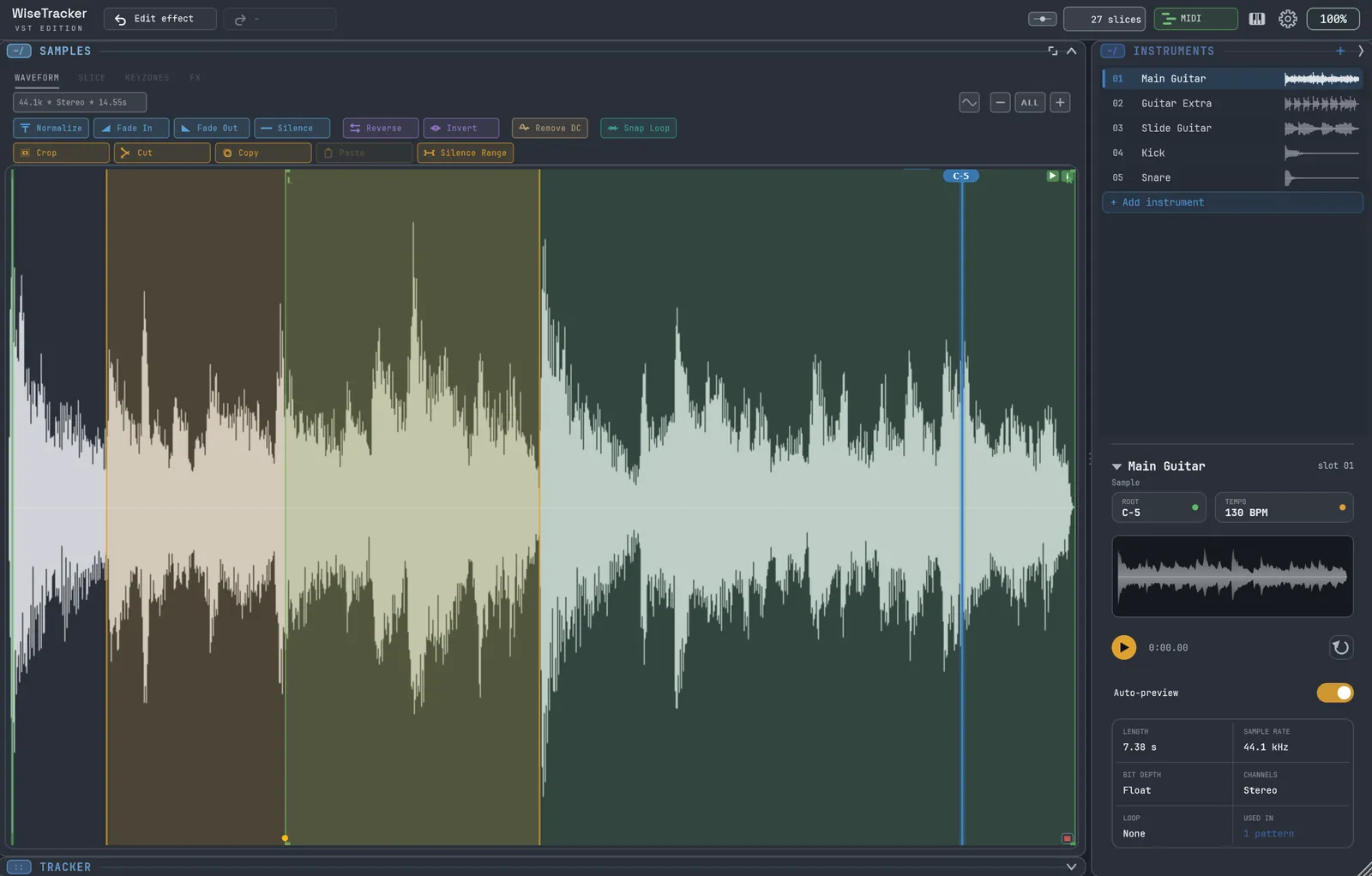The width and height of the screenshot is (1372, 876).
Task: Open the 1 pattern link
Action: [1268, 833]
